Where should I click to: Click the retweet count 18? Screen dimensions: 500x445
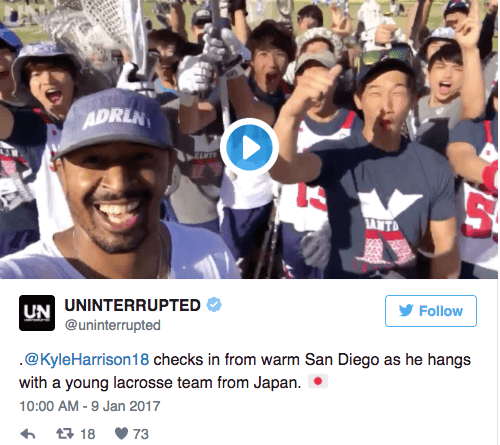click(x=88, y=434)
